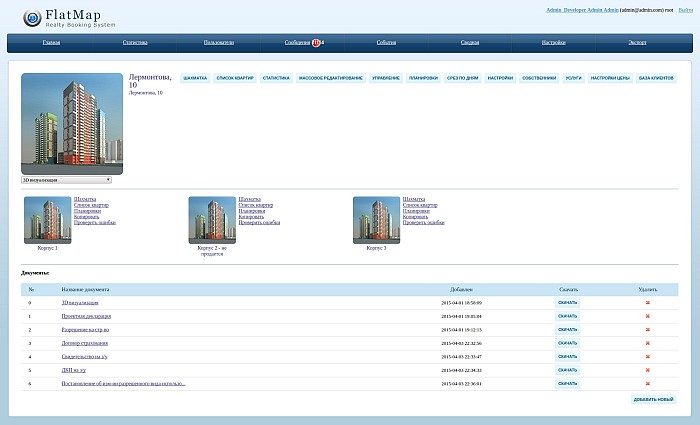Open the 3D визуализация dropdown
The height and width of the screenshot is (425, 700).
coord(66,180)
